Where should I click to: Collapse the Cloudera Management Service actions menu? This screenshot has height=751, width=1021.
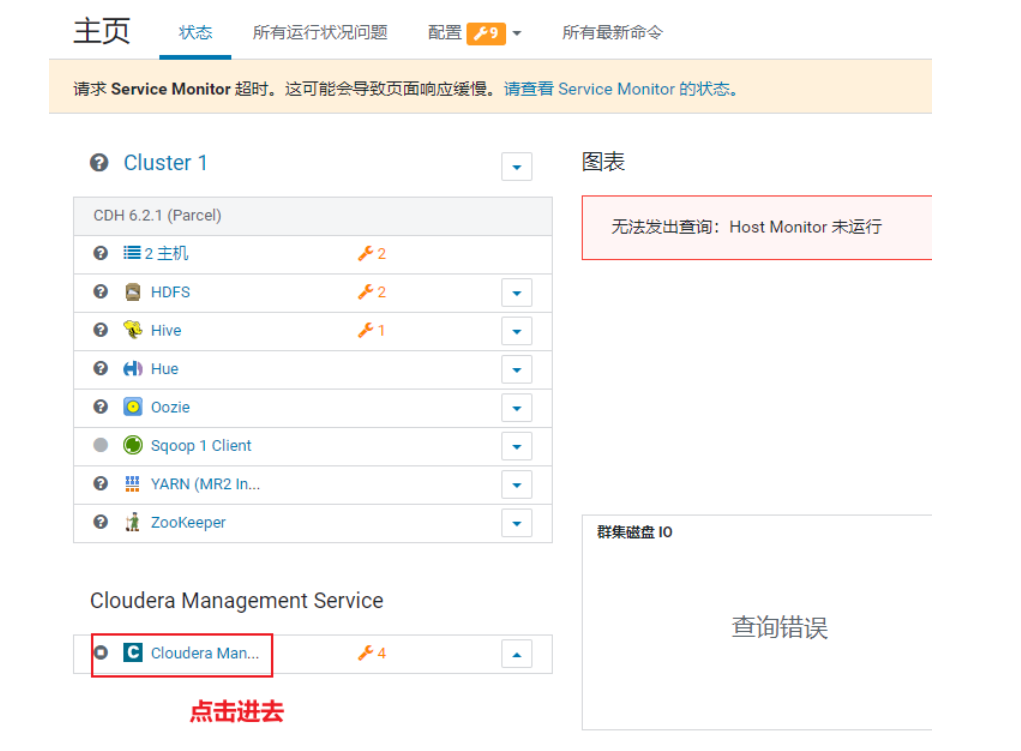pyautogui.click(x=516, y=655)
